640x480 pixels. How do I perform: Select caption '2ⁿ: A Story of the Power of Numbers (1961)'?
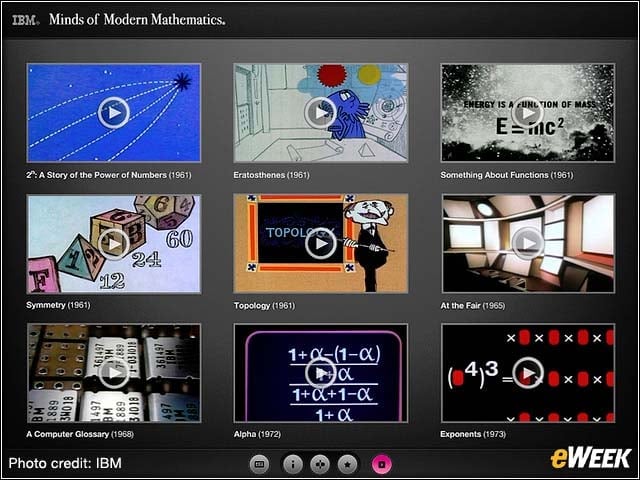tap(109, 175)
